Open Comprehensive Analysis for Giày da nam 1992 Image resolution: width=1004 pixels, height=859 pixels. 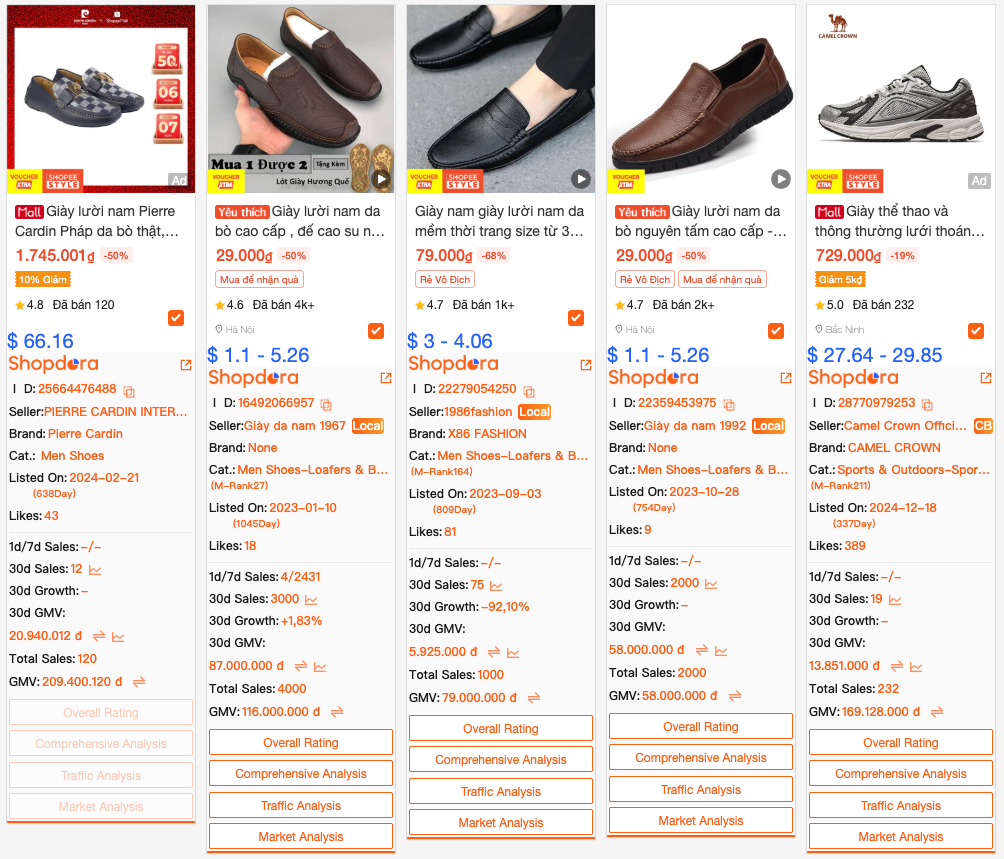click(700, 758)
